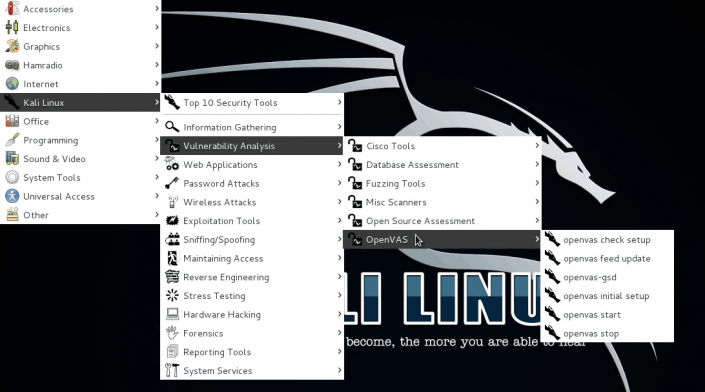
Task: Click the Open Source Assessment label
Action: [x=420, y=221]
